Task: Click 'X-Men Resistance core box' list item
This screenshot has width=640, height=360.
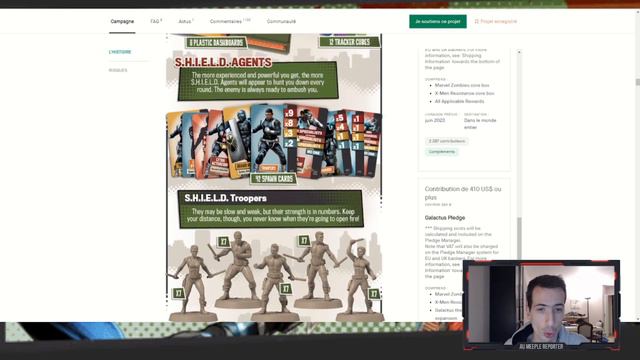Action: 464,93
